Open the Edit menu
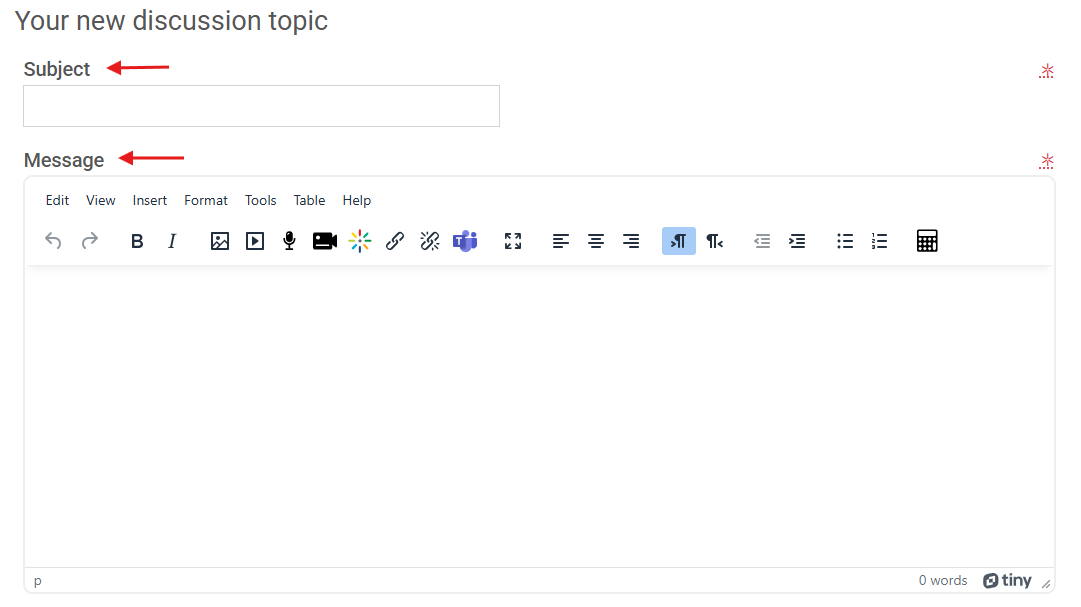Image resolution: width=1081 pixels, height=607 pixels. click(x=57, y=201)
